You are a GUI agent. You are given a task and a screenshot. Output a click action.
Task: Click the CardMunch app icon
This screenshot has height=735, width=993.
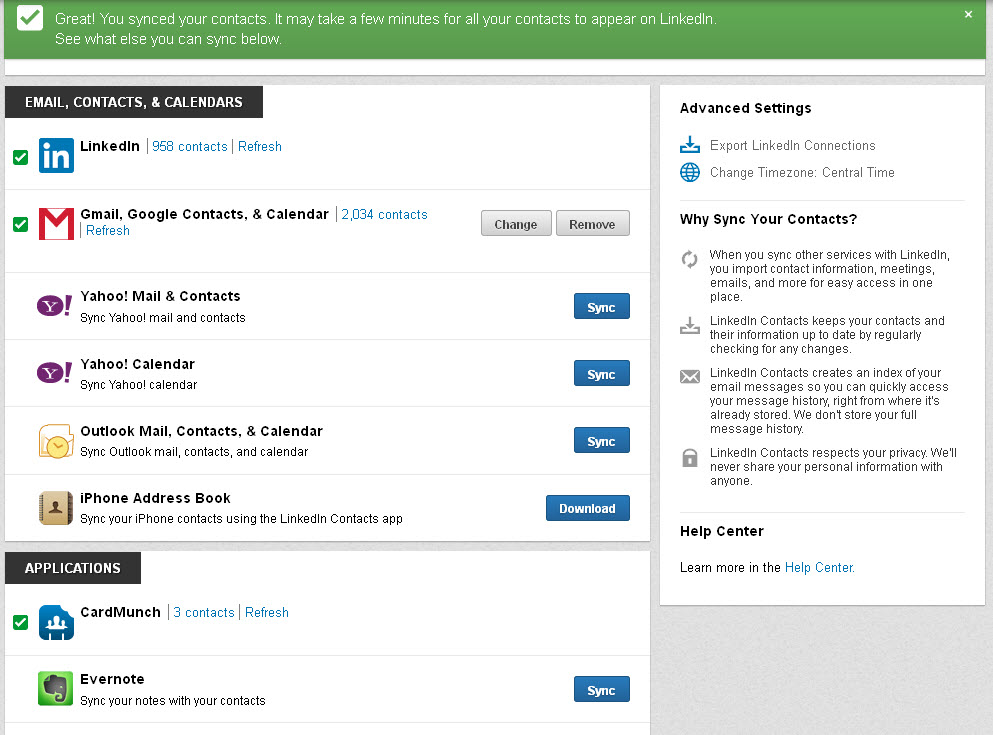tap(56, 622)
